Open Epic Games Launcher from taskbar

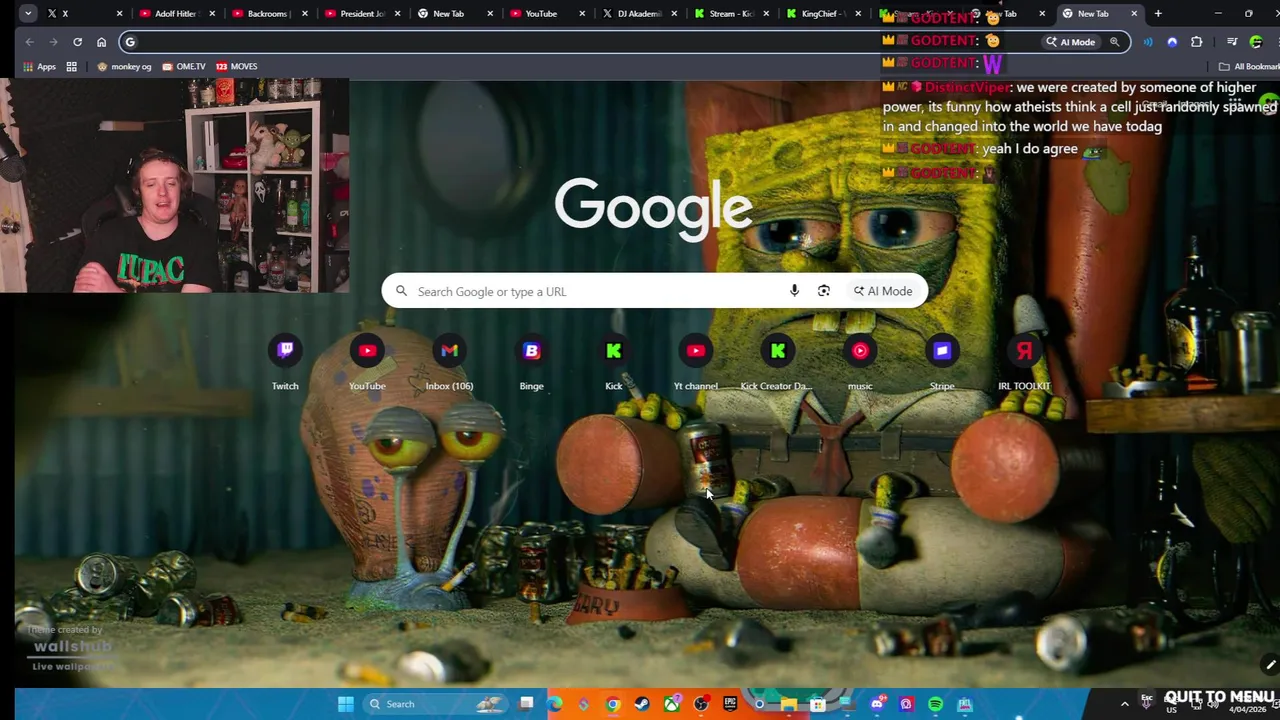pos(730,704)
